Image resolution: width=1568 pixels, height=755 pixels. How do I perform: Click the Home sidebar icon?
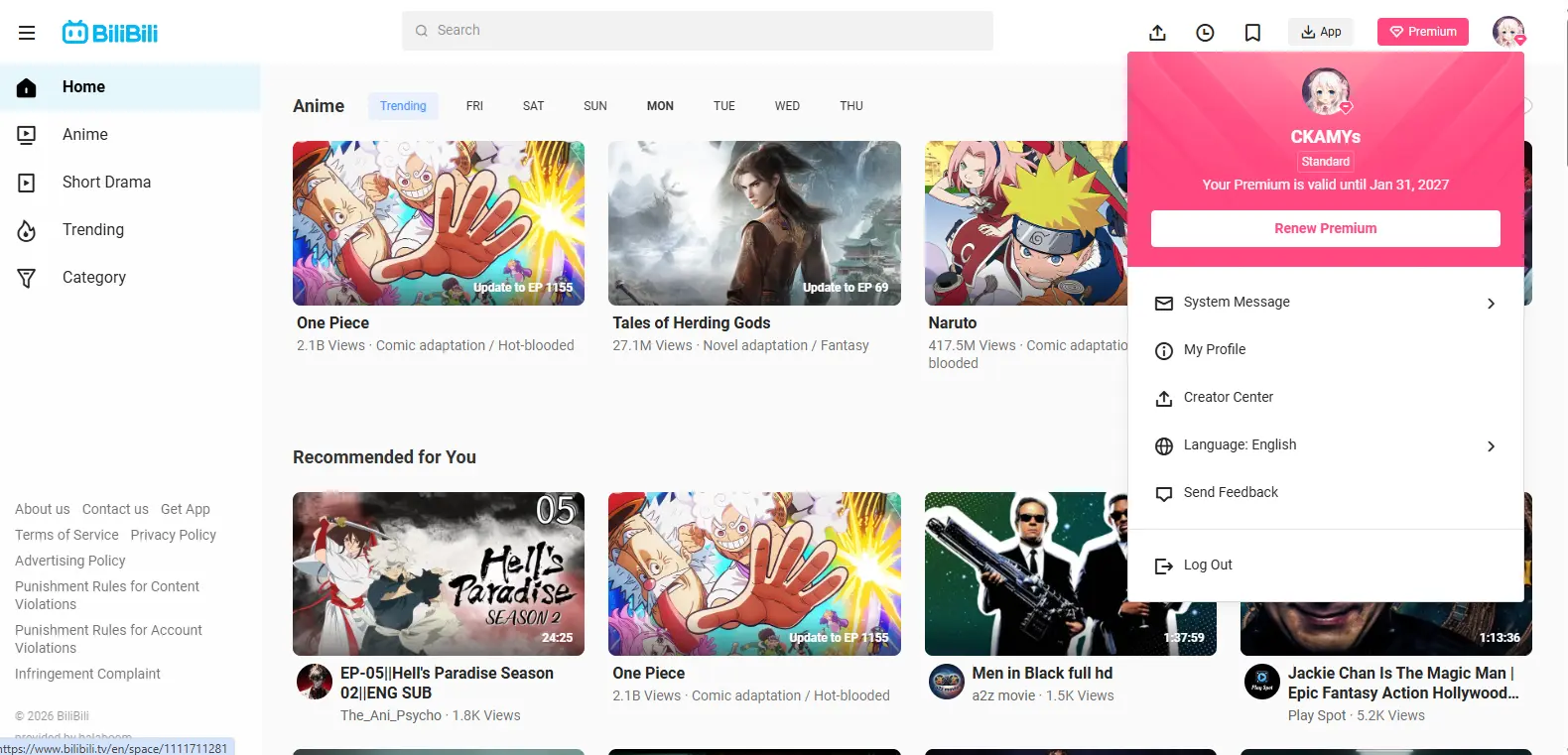tap(27, 87)
